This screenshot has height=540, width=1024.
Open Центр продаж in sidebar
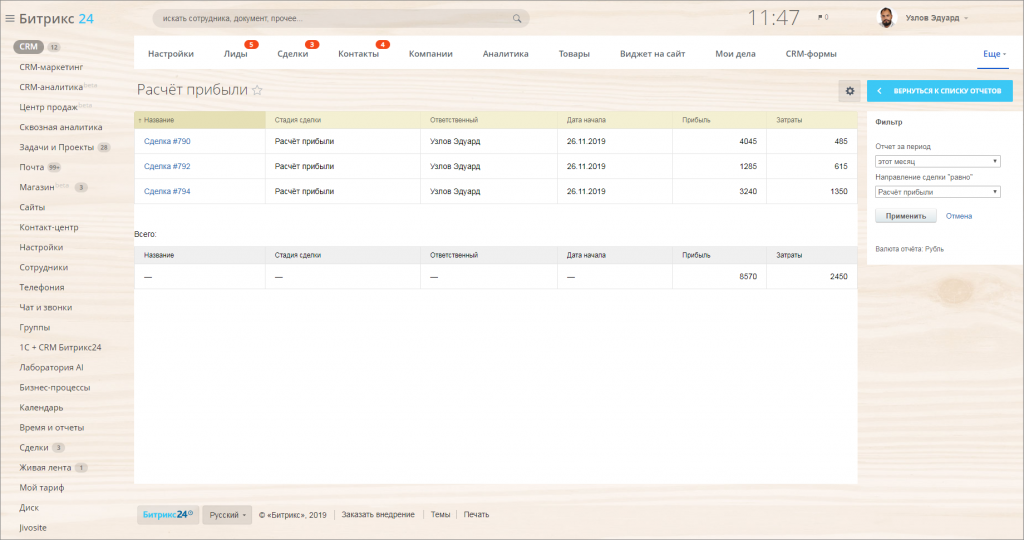(48, 107)
